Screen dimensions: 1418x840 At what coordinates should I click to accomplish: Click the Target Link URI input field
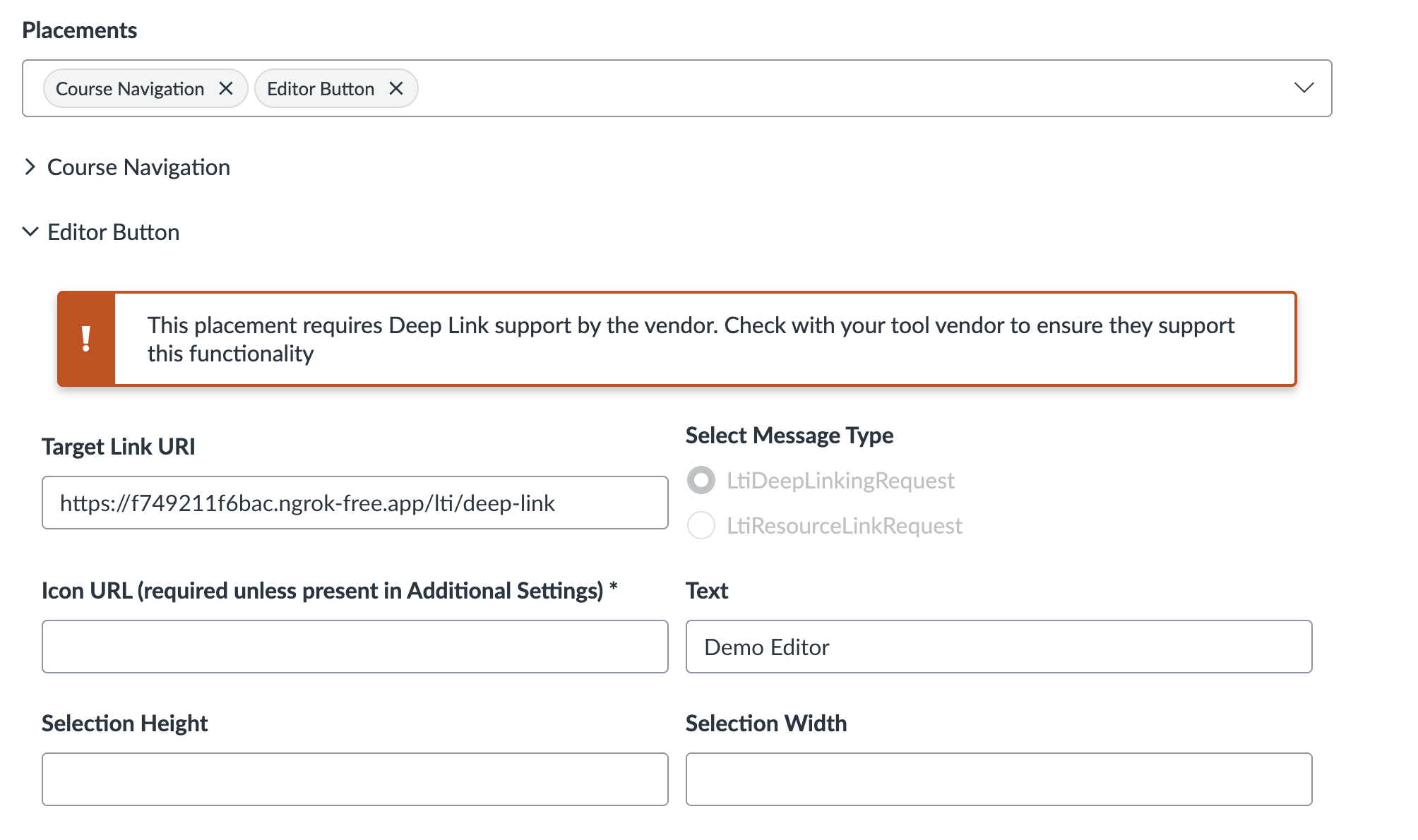point(354,503)
